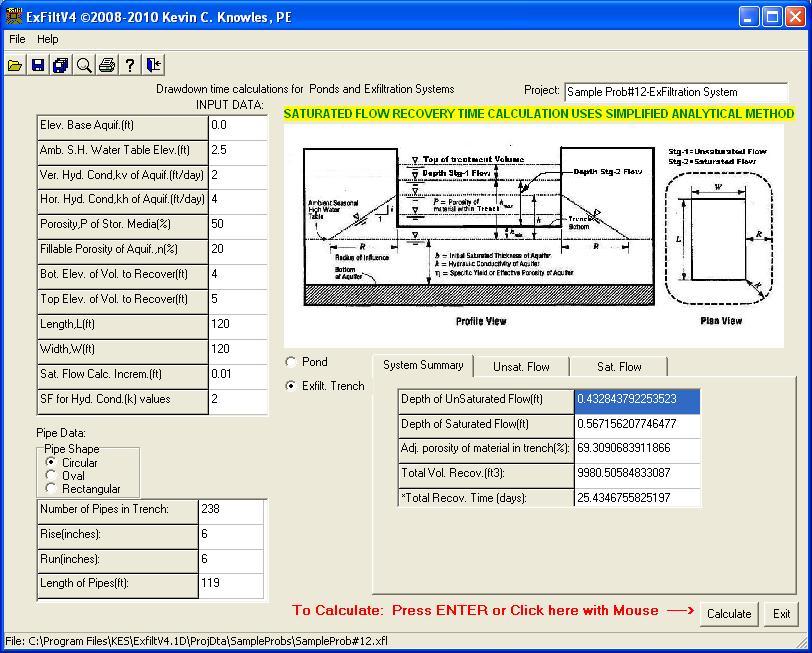Open the File menu
812x653 pixels.
pyautogui.click(x=17, y=39)
